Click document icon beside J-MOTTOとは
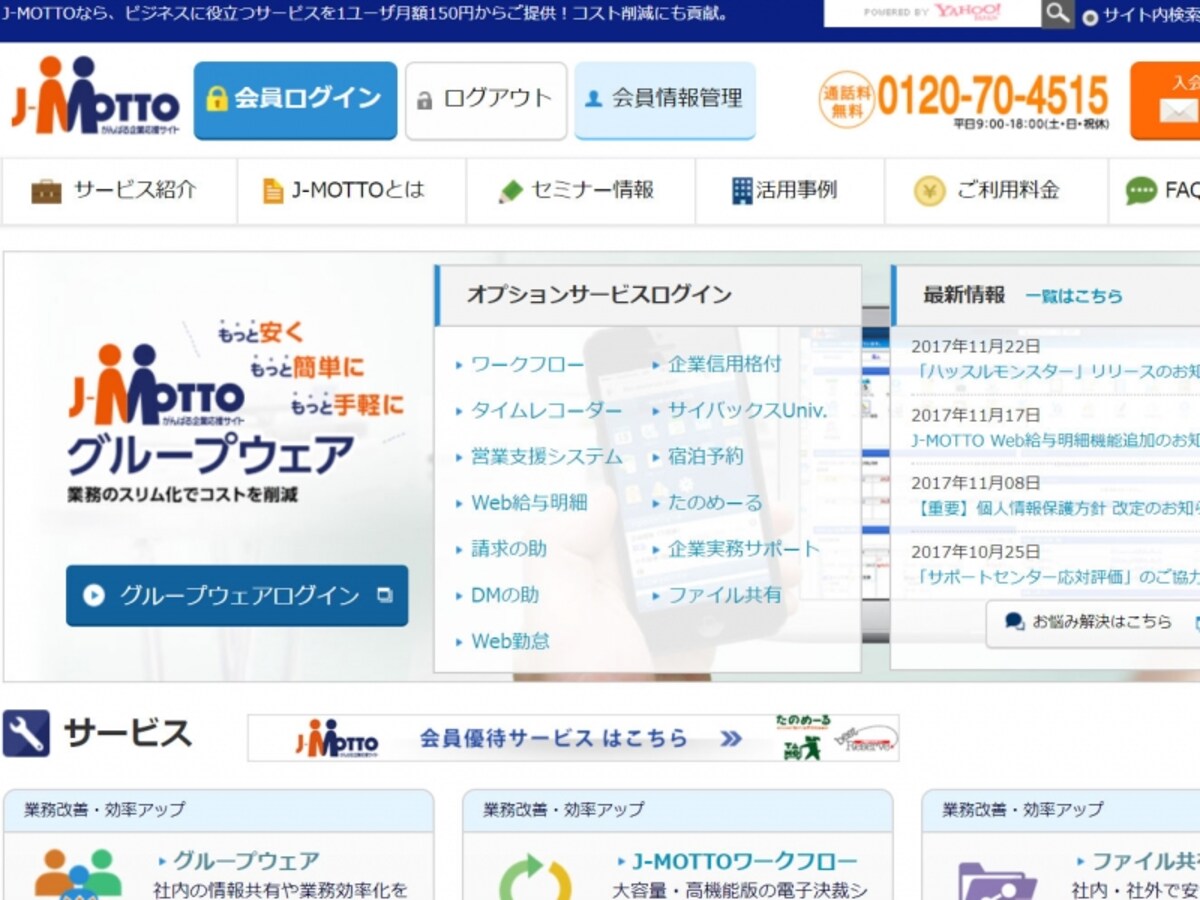The image size is (1200, 900). 273,191
